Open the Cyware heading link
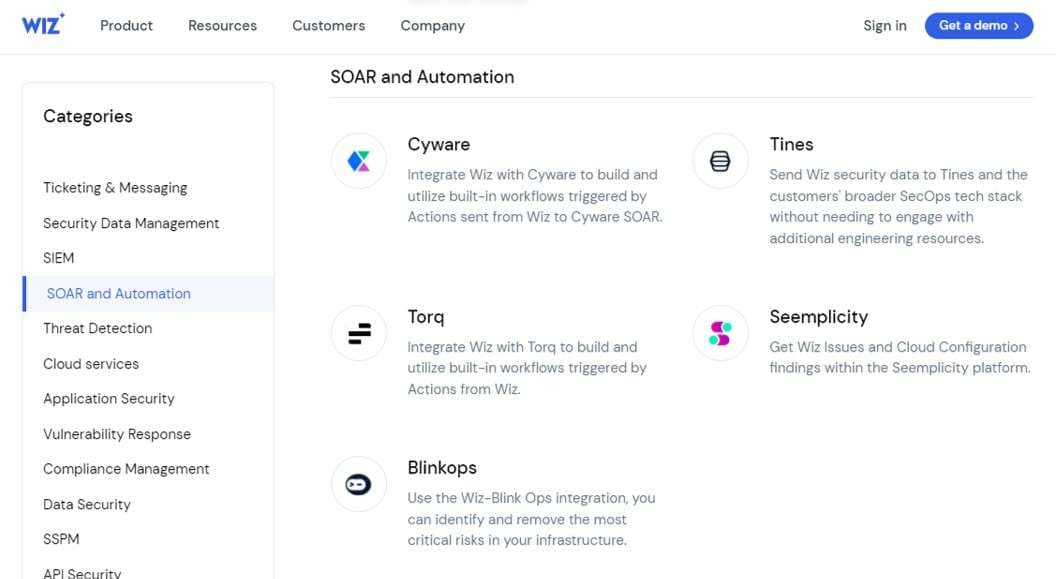This screenshot has height=579, width=1056. (438, 144)
